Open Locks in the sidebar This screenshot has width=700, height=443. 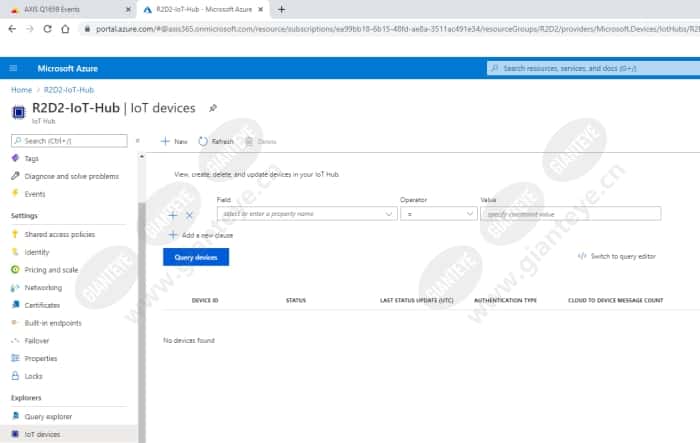point(33,376)
